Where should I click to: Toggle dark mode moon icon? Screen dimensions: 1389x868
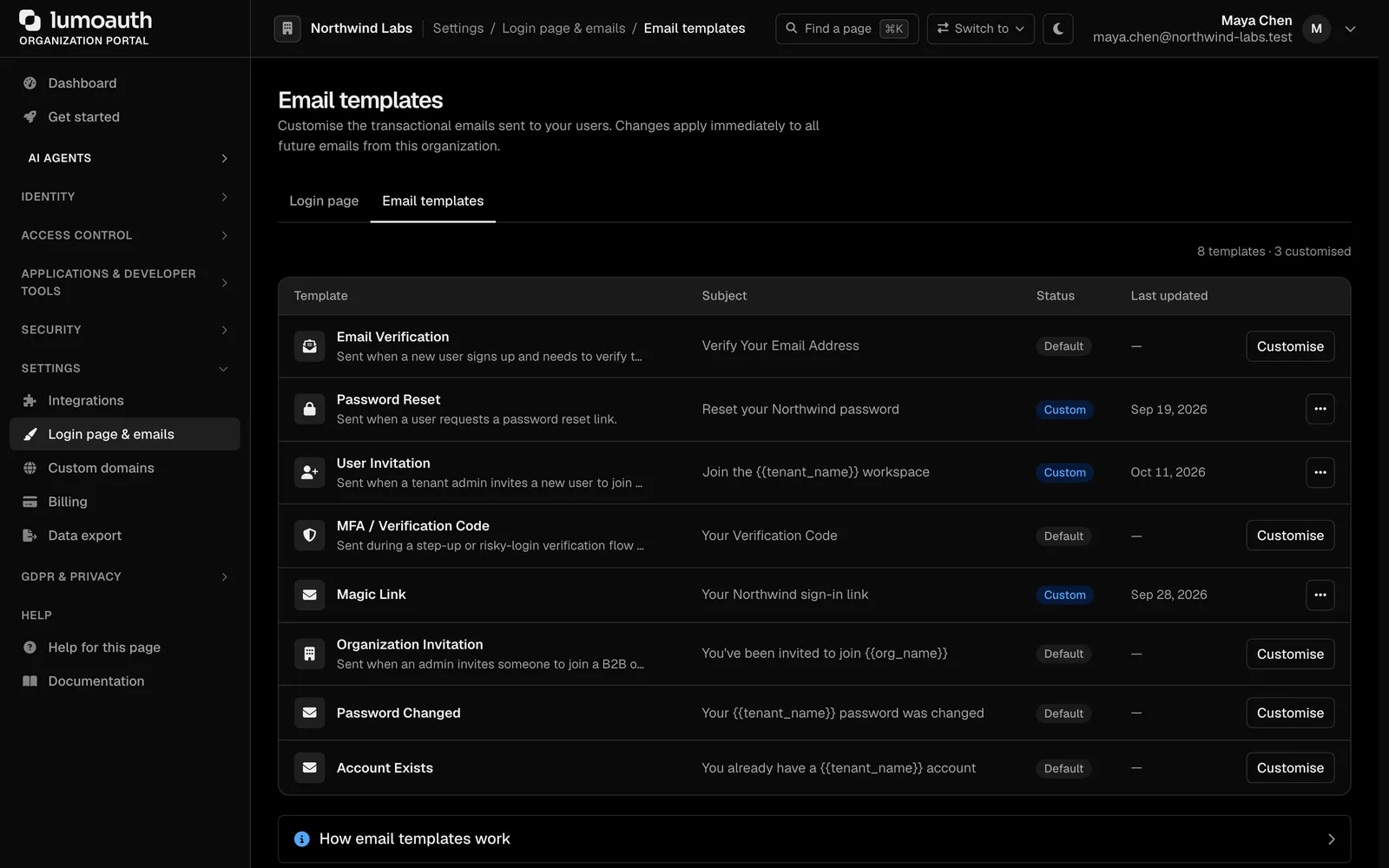(x=1057, y=29)
